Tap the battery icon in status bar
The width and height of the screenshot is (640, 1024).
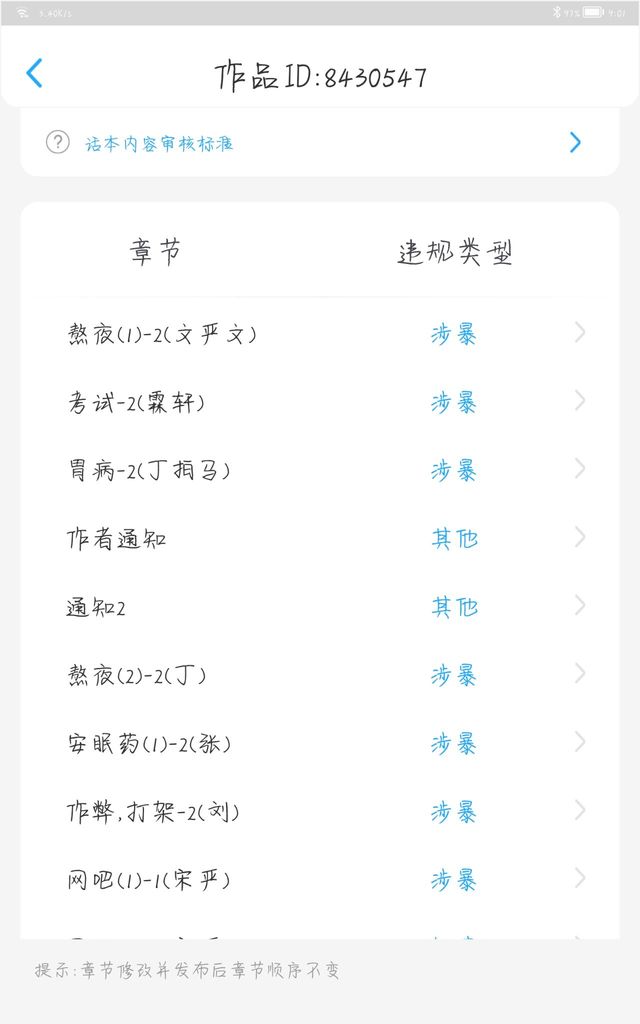[593, 13]
